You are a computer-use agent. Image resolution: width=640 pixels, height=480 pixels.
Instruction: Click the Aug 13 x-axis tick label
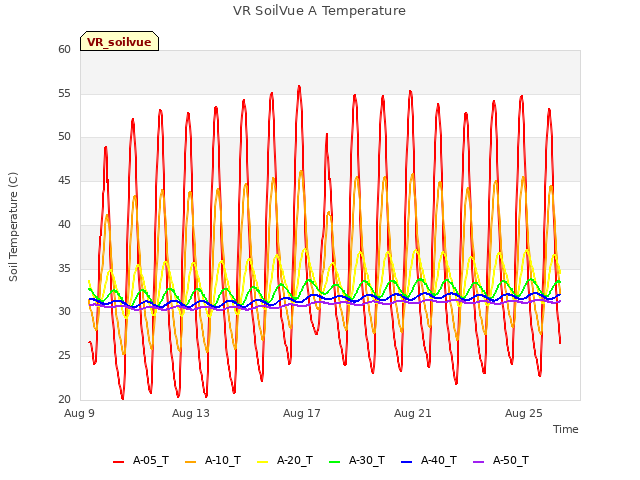(x=191, y=413)
